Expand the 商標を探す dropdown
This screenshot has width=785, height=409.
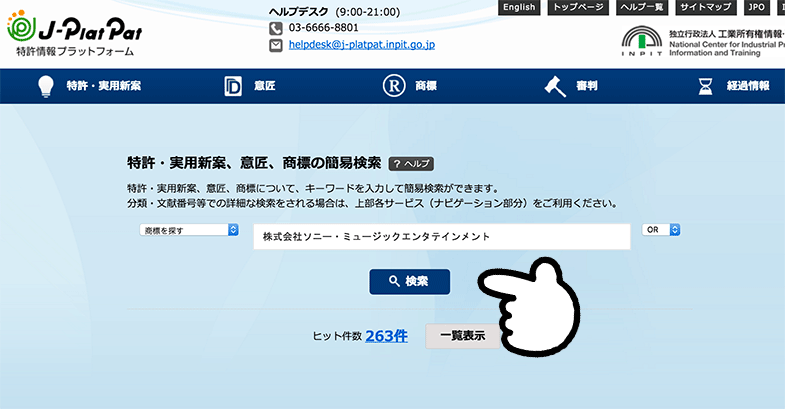click(189, 230)
